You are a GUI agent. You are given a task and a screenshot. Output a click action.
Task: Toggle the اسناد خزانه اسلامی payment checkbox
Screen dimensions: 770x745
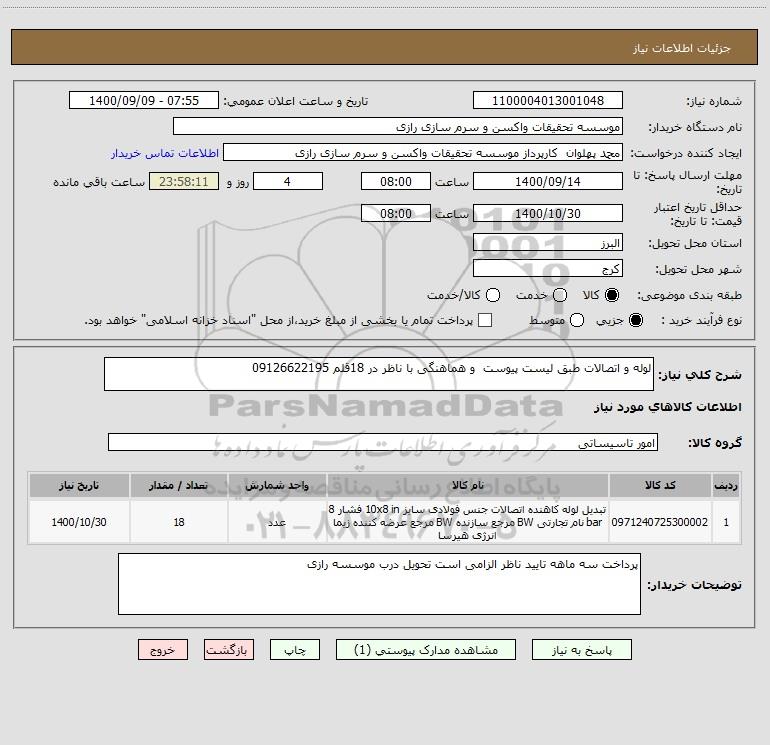pos(485,320)
